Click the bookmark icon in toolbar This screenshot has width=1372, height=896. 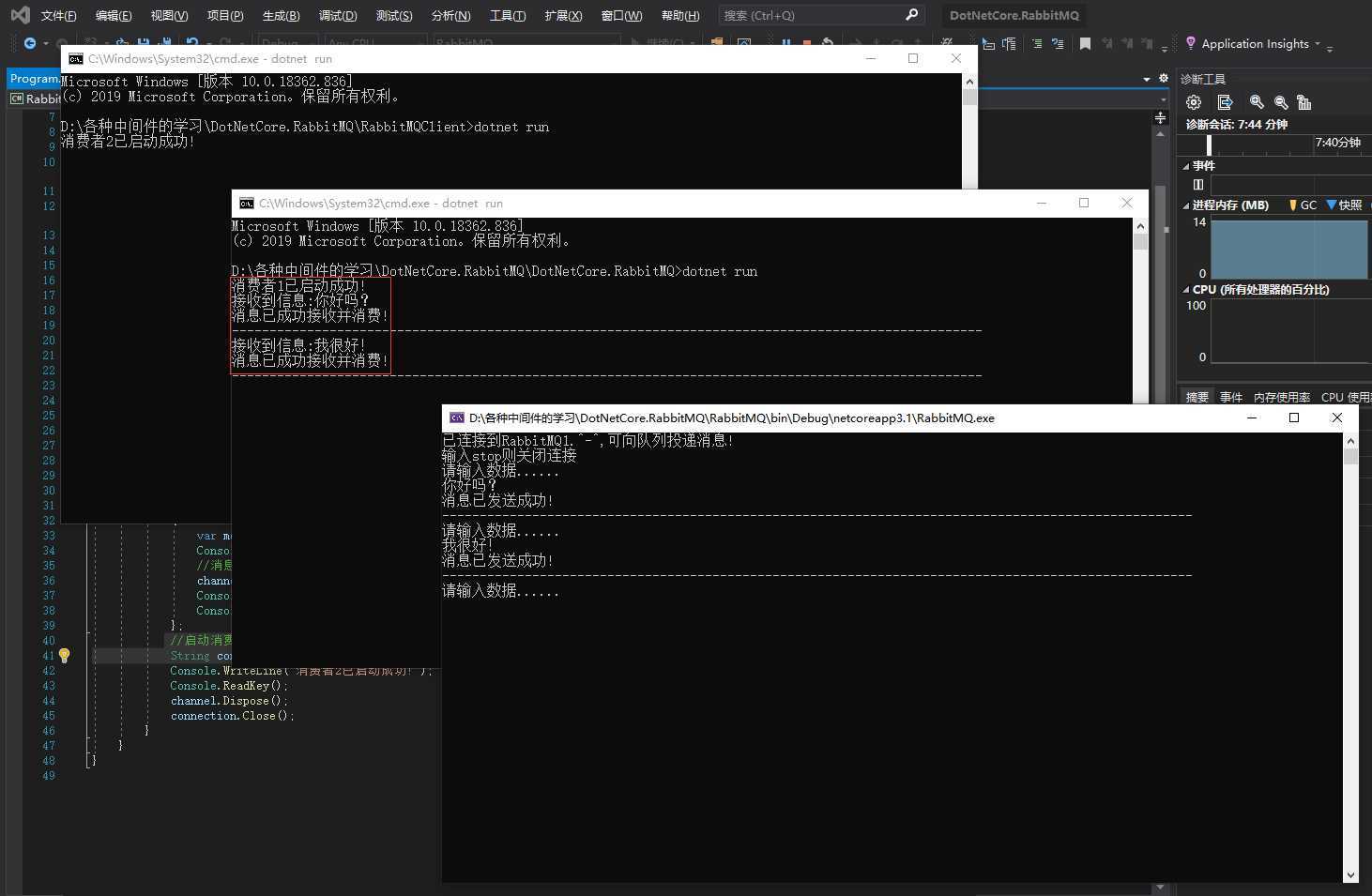[1085, 43]
